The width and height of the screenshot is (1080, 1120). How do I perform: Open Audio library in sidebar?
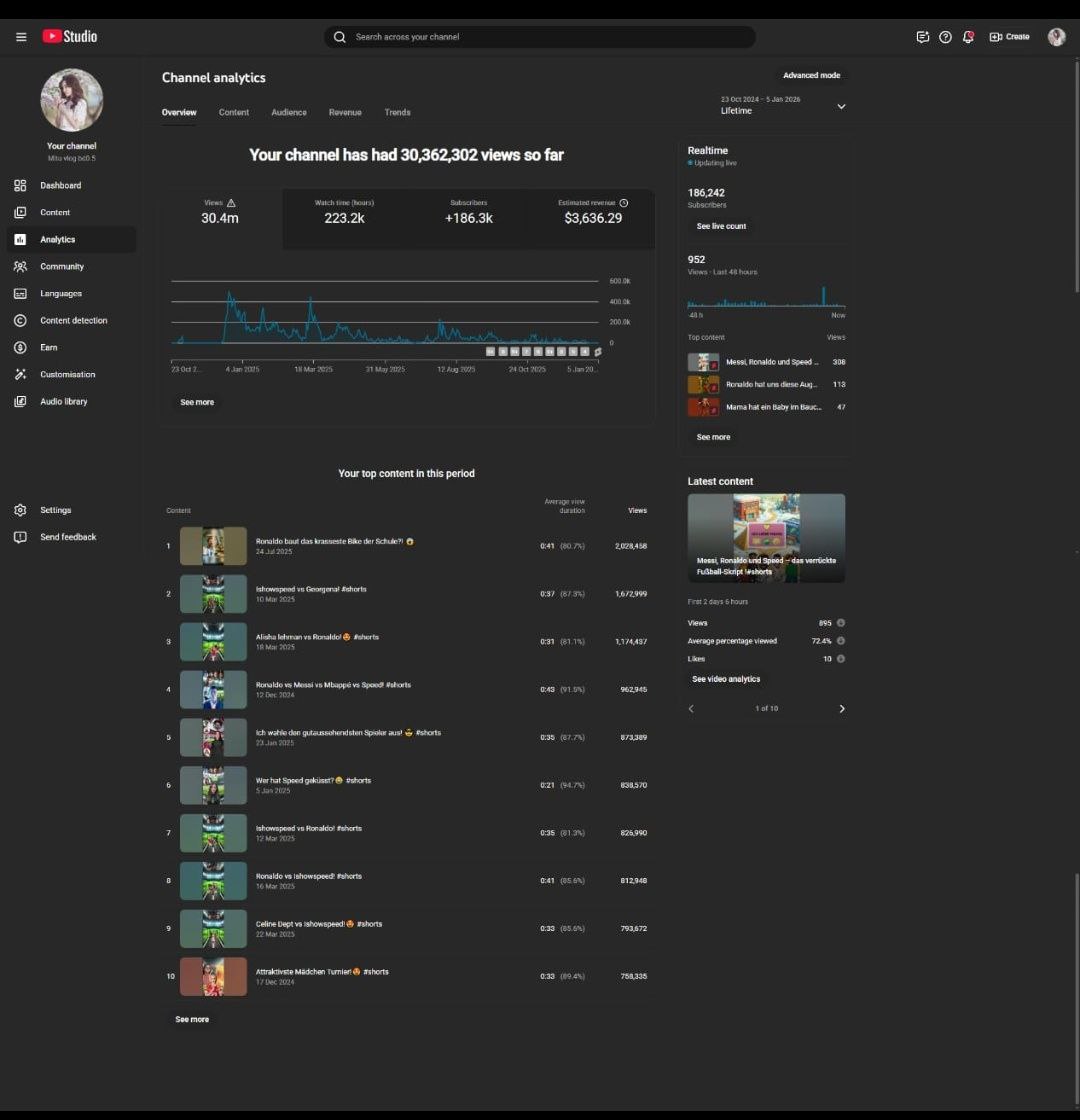click(63, 402)
